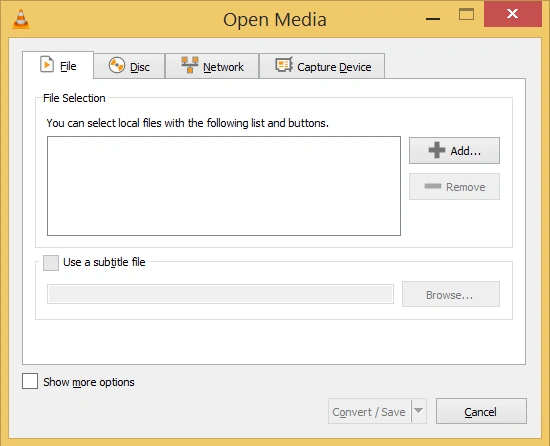This screenshot has height=446, width=550.
Task: Click inside the file selection list box
Action: (224, 186)
